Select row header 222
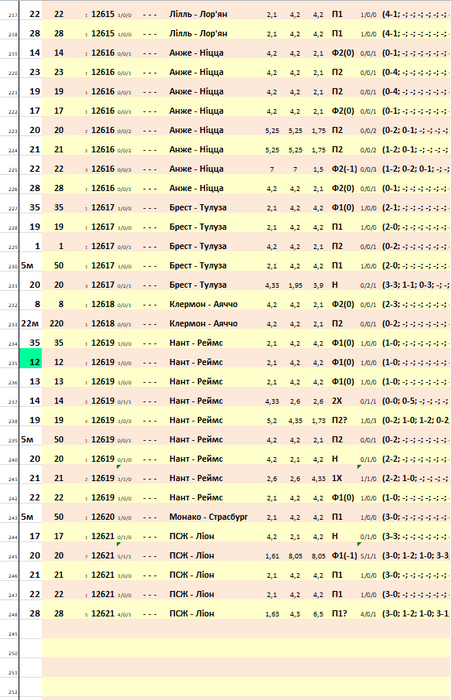 13,112
